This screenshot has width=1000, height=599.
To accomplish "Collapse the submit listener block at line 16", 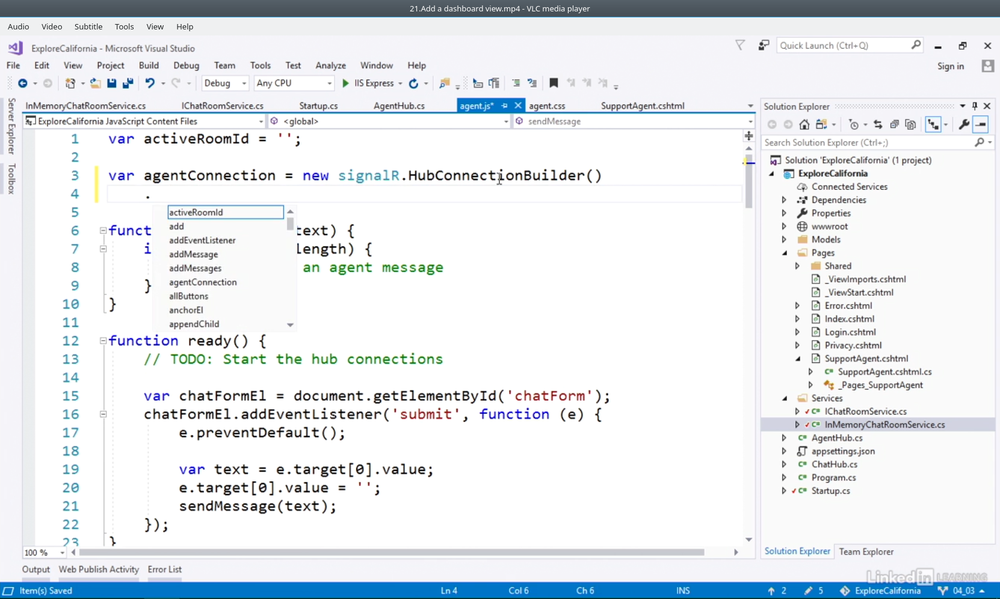I will (x=103, y=414).
